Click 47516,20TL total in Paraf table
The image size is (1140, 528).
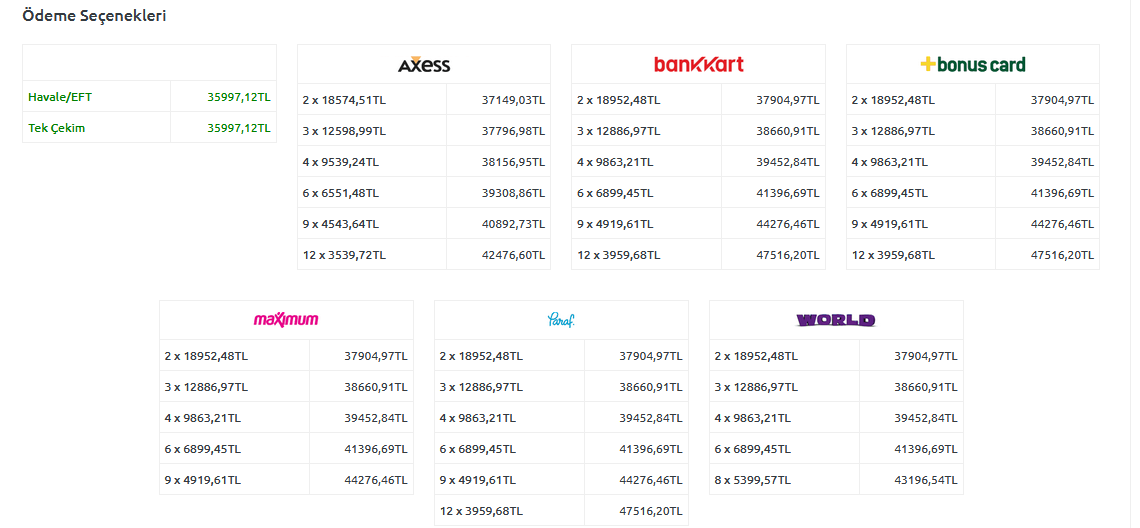651,511
